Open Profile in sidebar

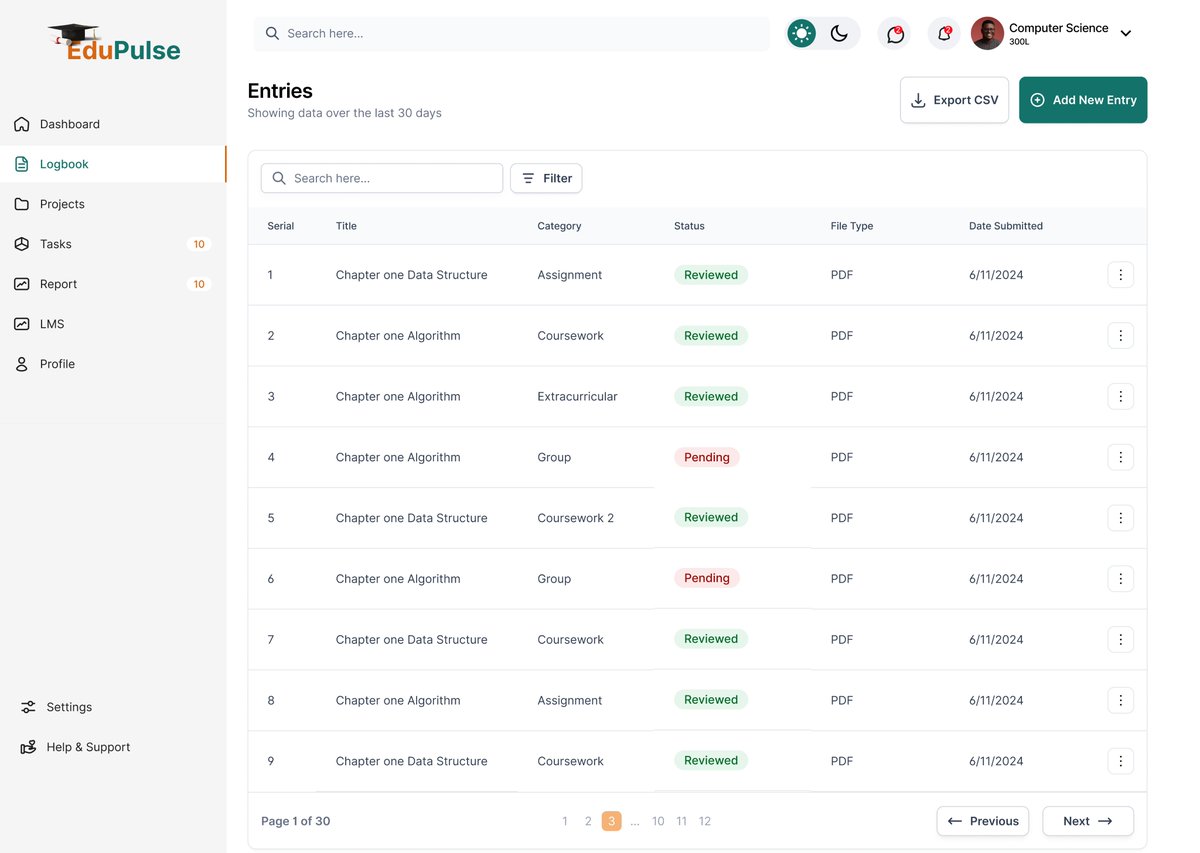pos(113,364)
